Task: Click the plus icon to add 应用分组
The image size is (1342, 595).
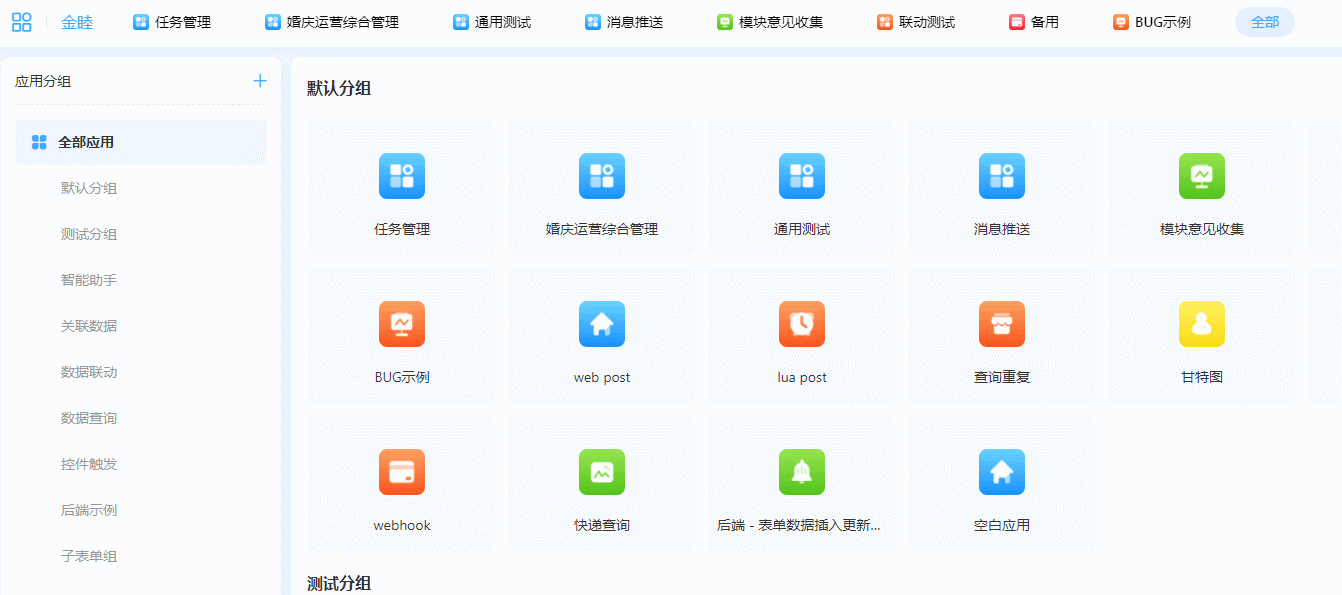Action: pos(260,81)
